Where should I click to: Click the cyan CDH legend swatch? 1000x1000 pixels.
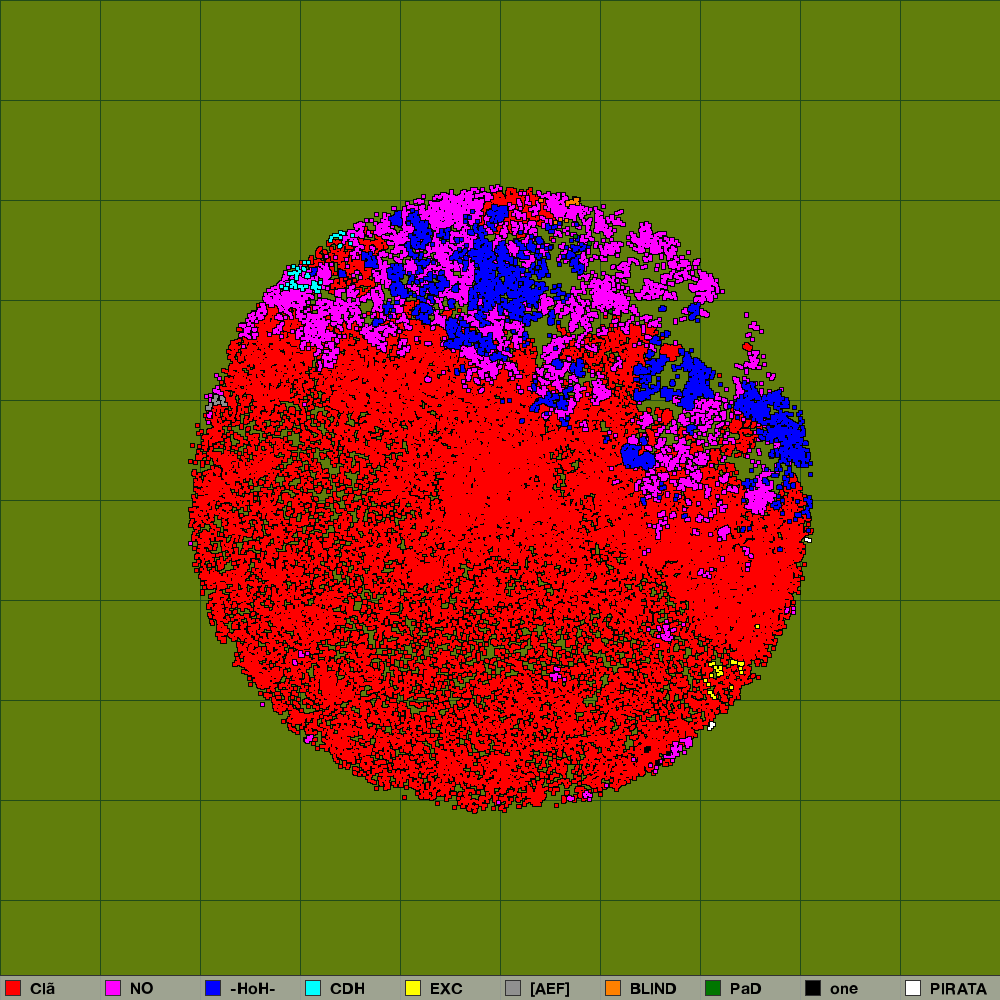(x=313, y=988)
